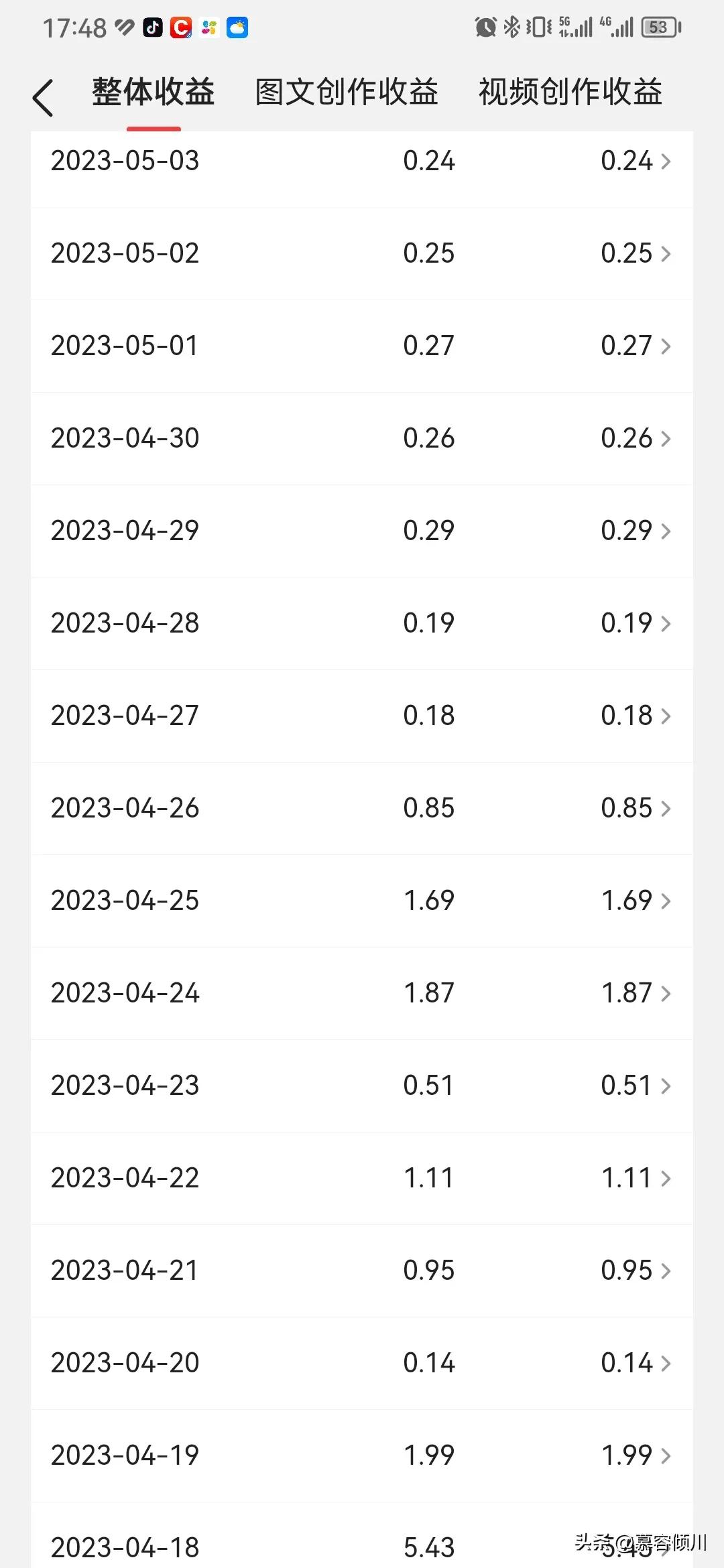Tap the red C app notification icon
Screen dimensions: 724x1568
coord(181,27)
